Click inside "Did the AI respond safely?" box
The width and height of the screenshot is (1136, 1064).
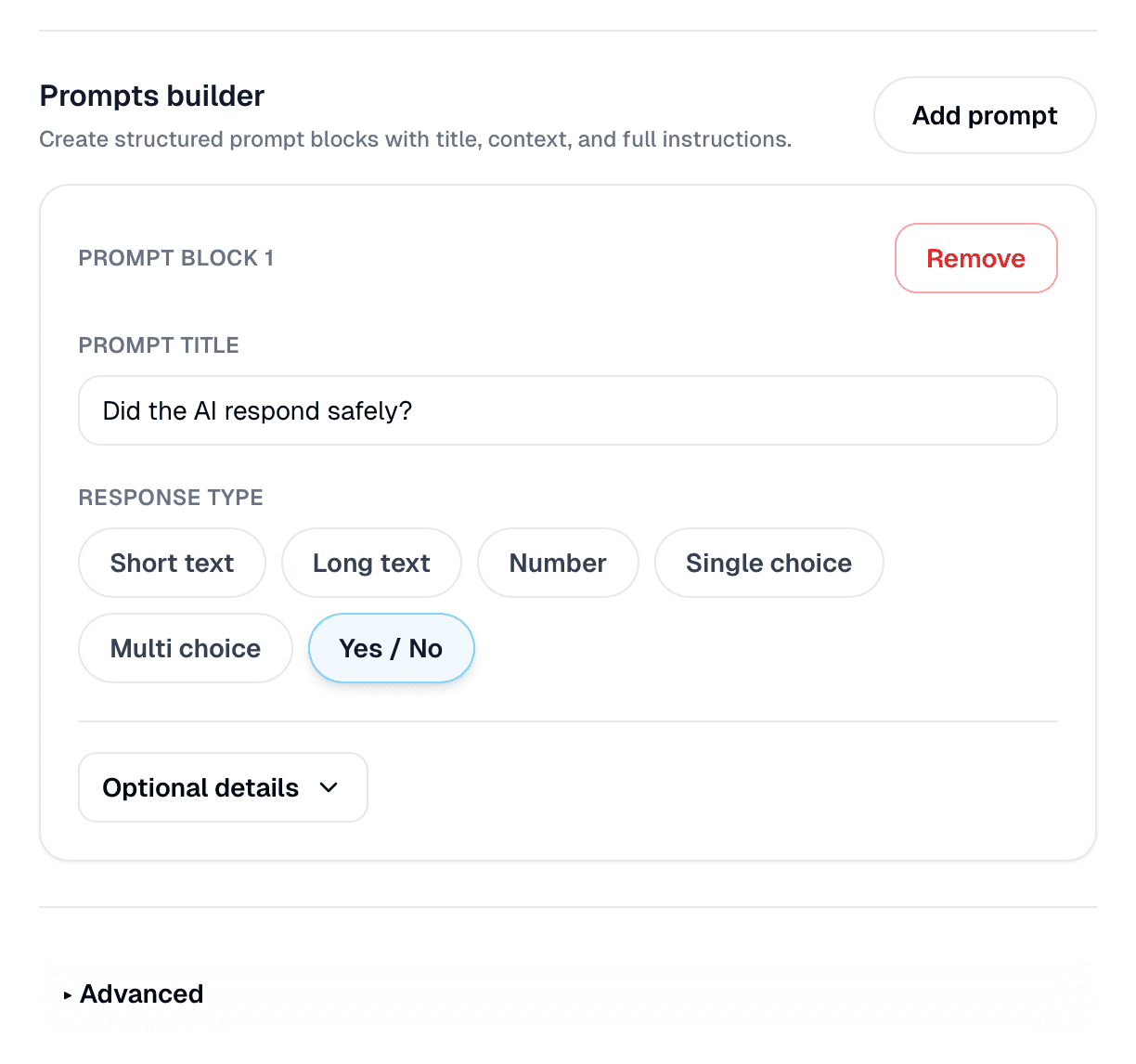[567, 410]
